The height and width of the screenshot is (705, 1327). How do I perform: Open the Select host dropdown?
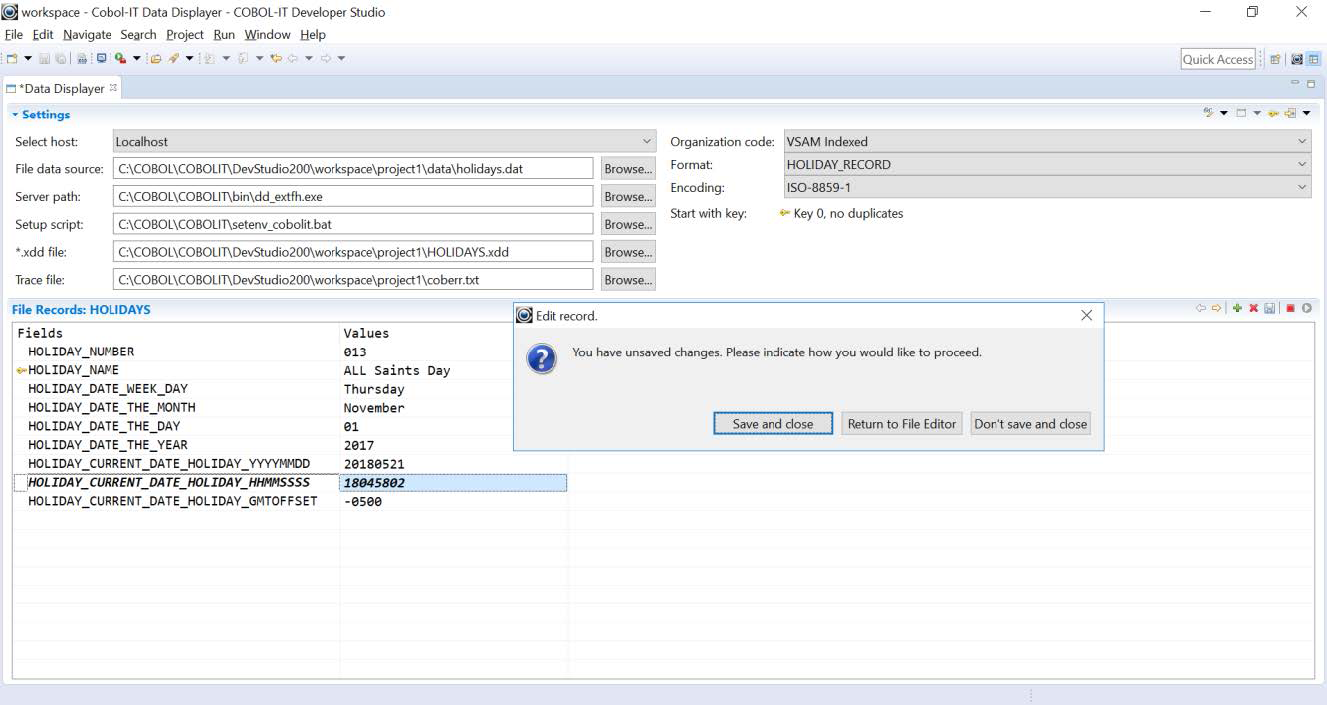(646, 142)
